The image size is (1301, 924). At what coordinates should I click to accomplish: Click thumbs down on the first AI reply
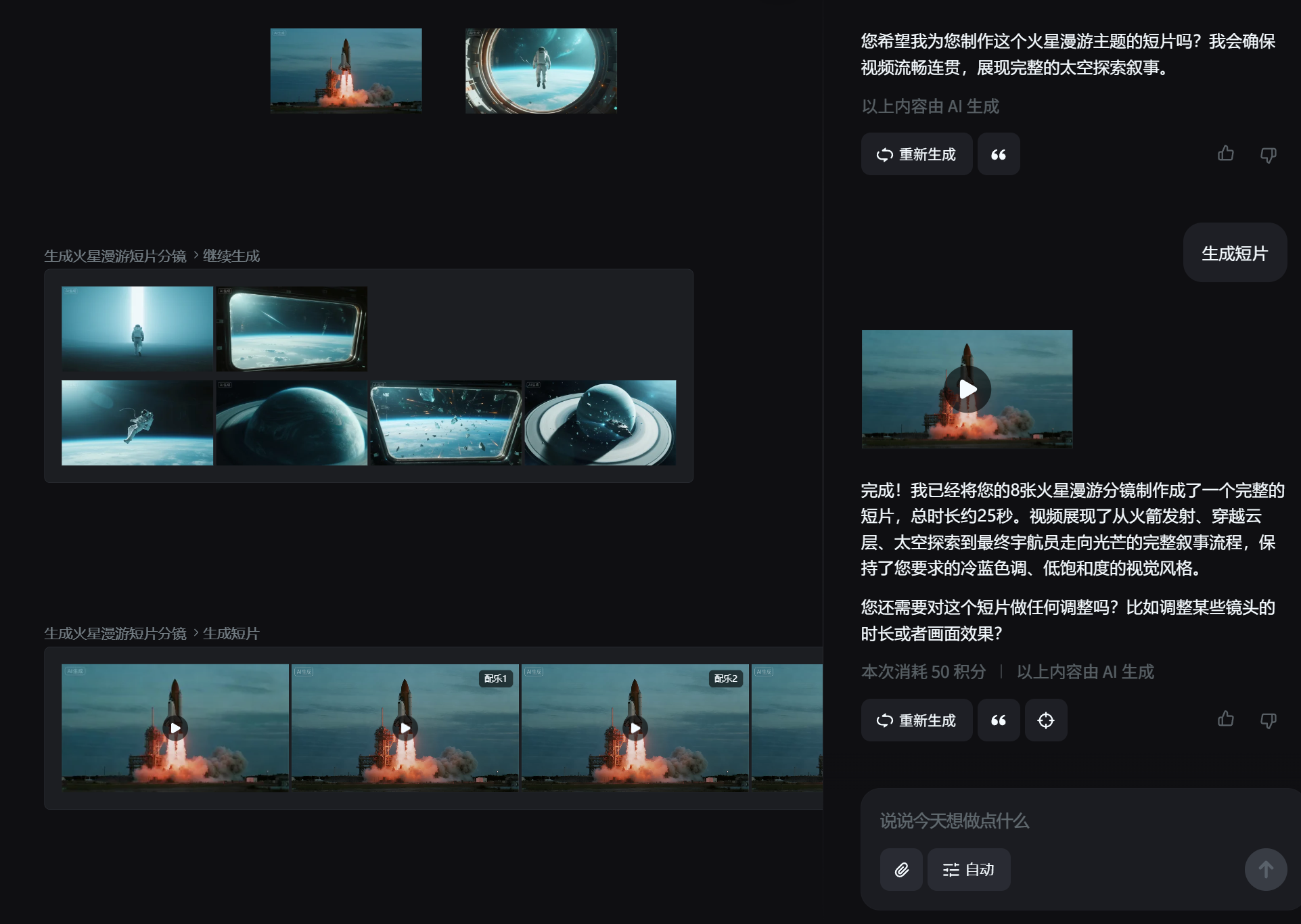[x=1269, y=154]
